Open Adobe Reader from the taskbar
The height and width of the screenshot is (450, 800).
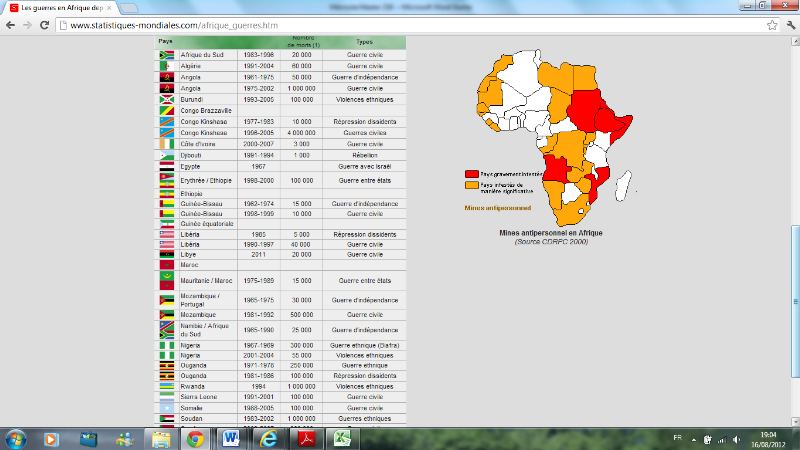pyautogui.click(x=305, y=438)
